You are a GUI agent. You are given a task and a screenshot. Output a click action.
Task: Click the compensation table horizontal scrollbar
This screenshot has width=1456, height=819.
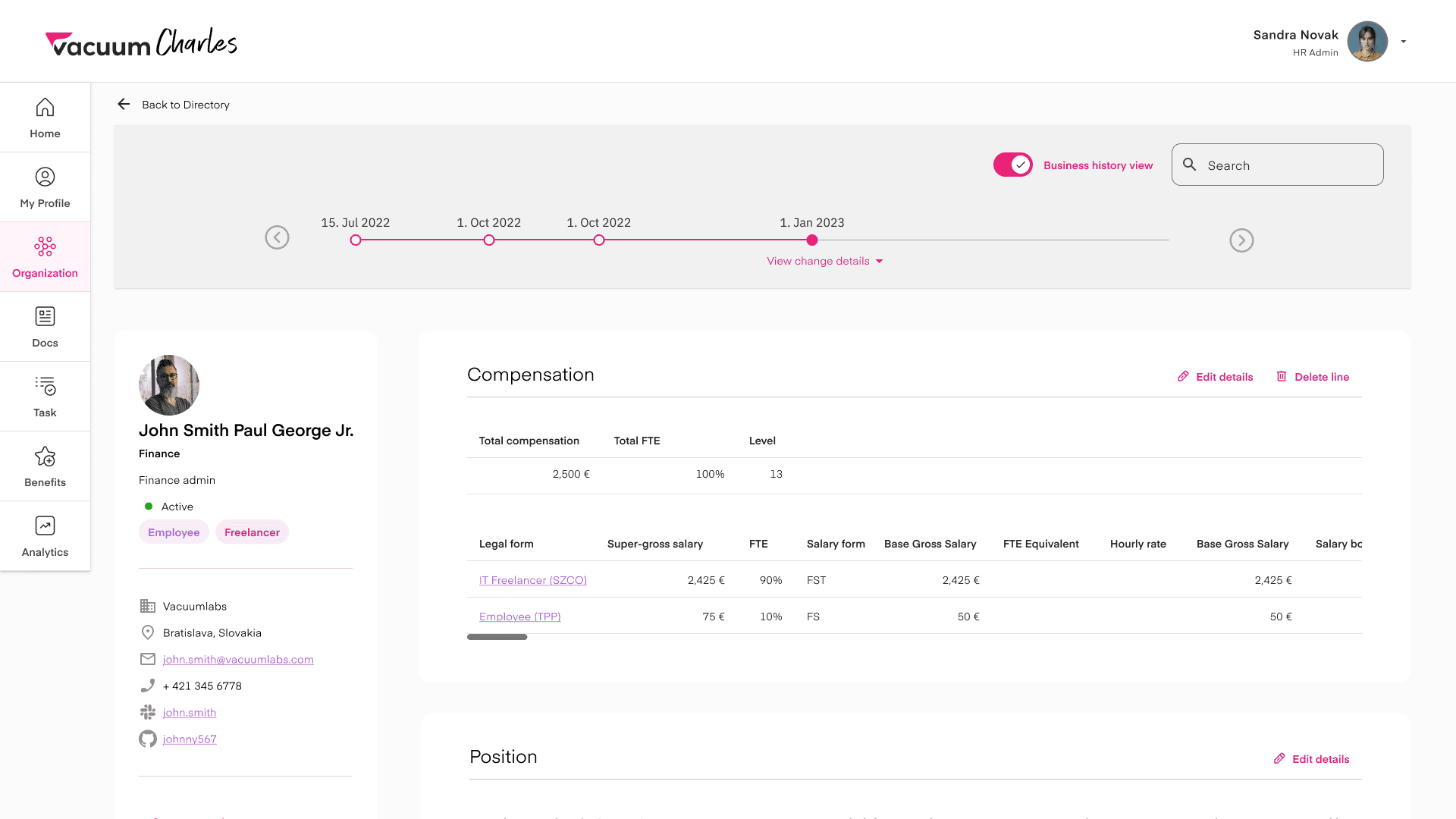coord(497,637)
